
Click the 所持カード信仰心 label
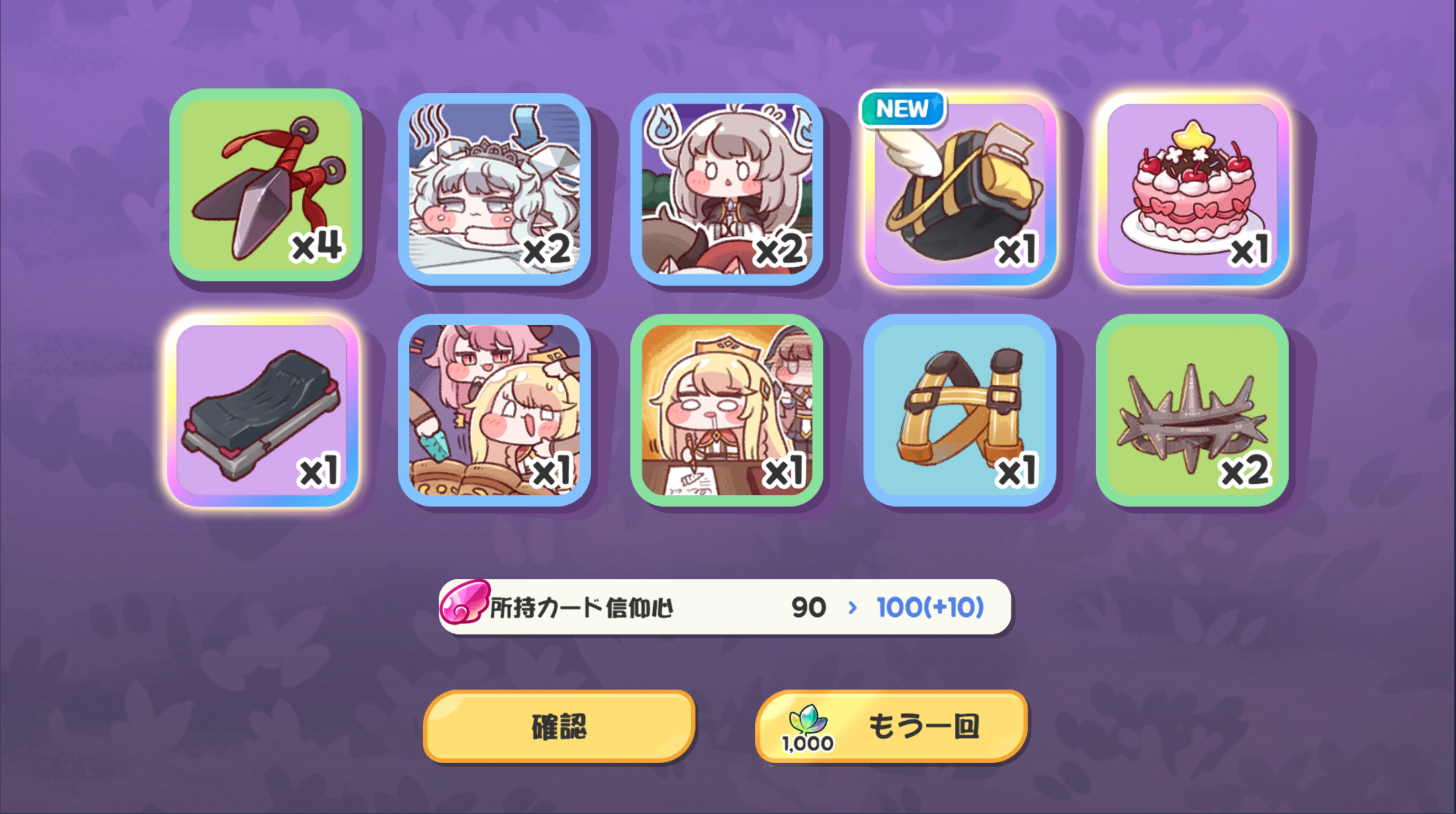click(x=582, y=608)
